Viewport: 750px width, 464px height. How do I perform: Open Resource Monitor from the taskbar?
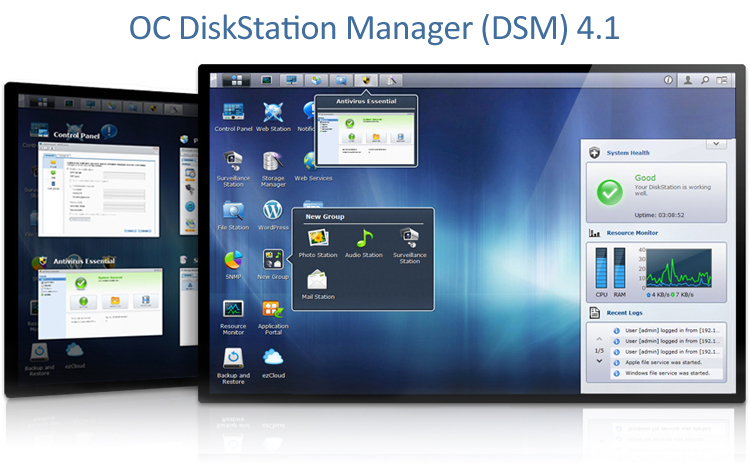266,80
